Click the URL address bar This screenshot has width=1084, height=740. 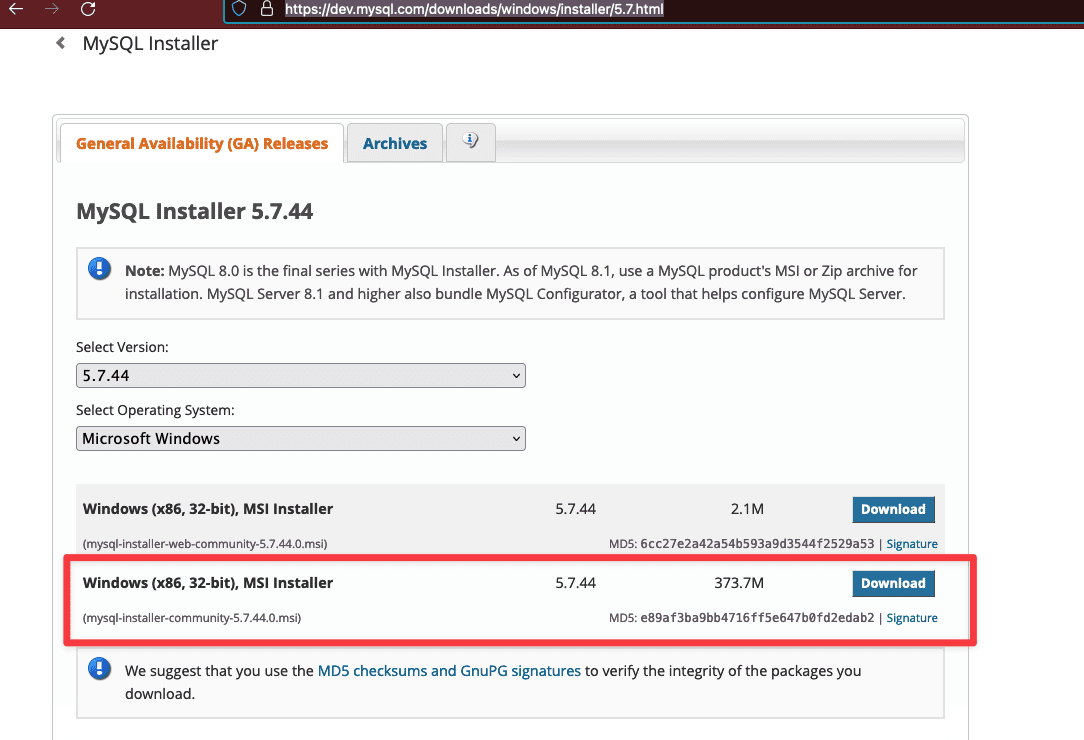point(474,9)
